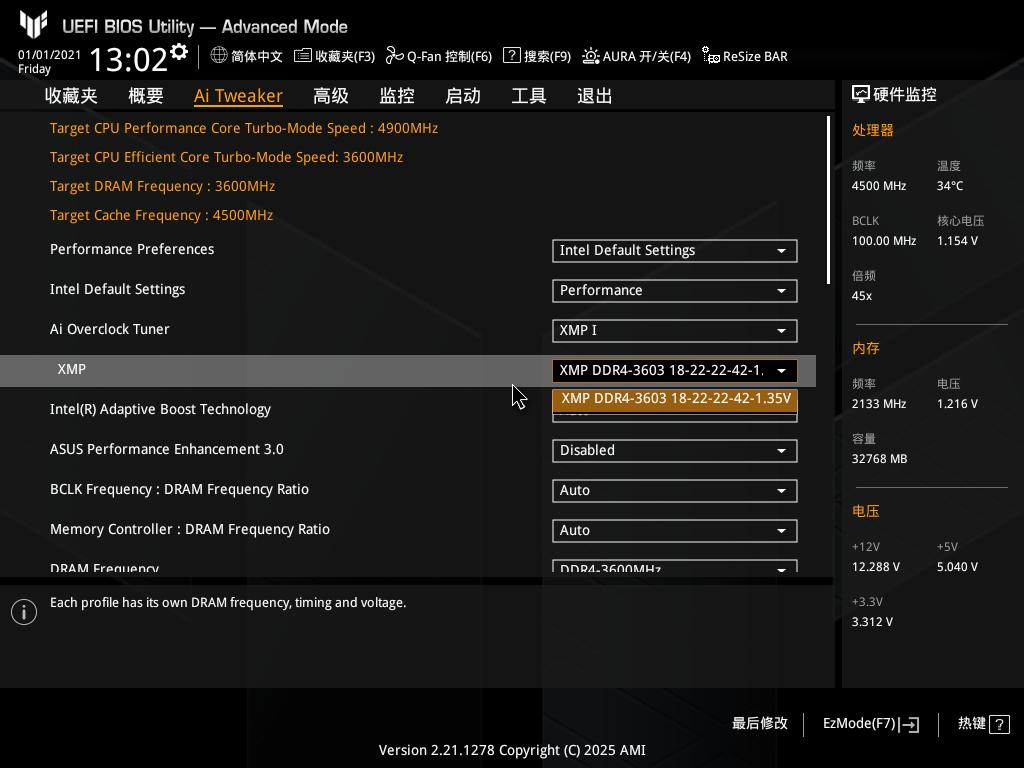
Task: Click CPU temperature 34°C value
Action: click(x=950, y=186)
